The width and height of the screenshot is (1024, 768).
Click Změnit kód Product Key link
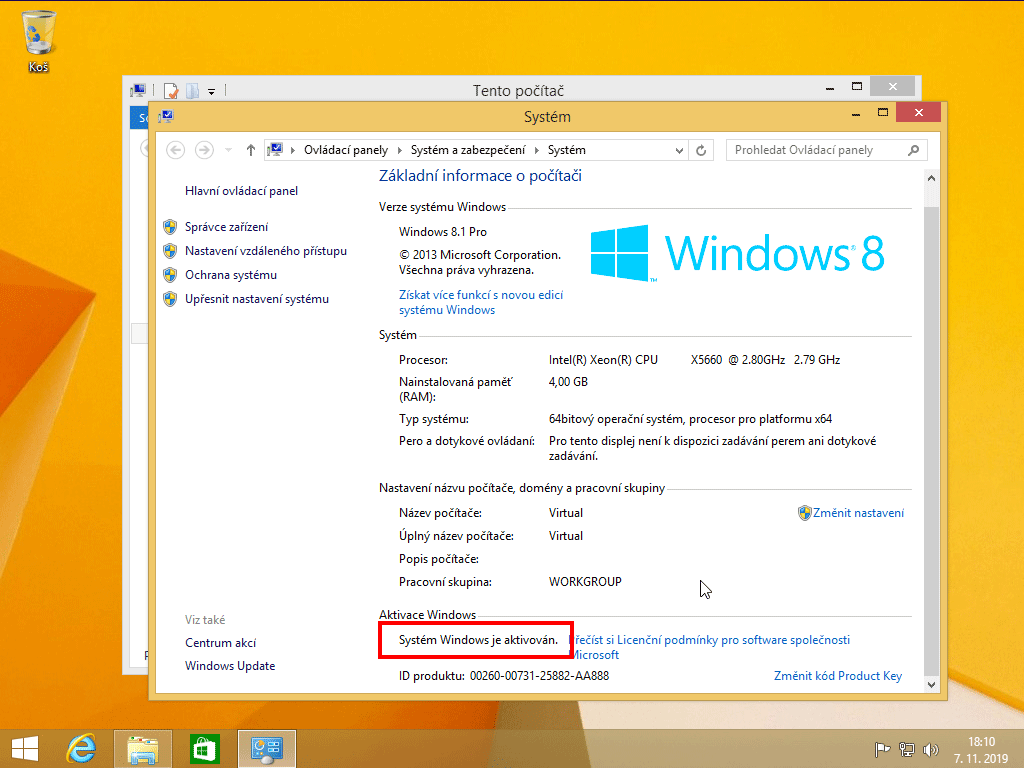838,676
